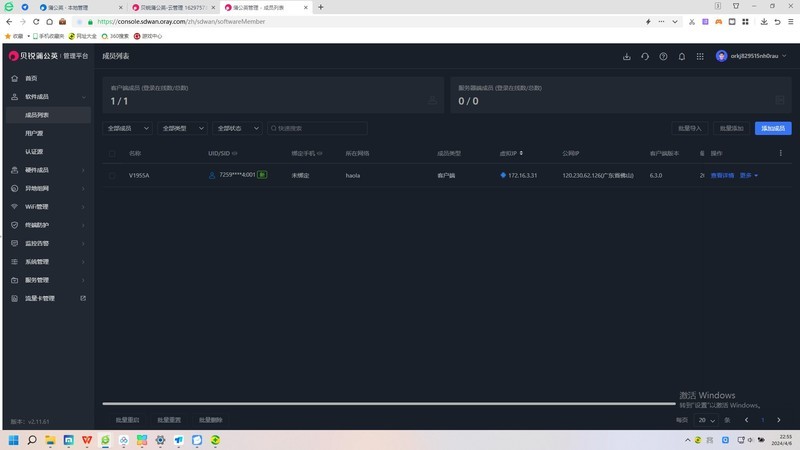Click the 流量卡管理 external link icon
This screenshot has height=450, width=800.
pyautogui.click(x=83, y=298)
